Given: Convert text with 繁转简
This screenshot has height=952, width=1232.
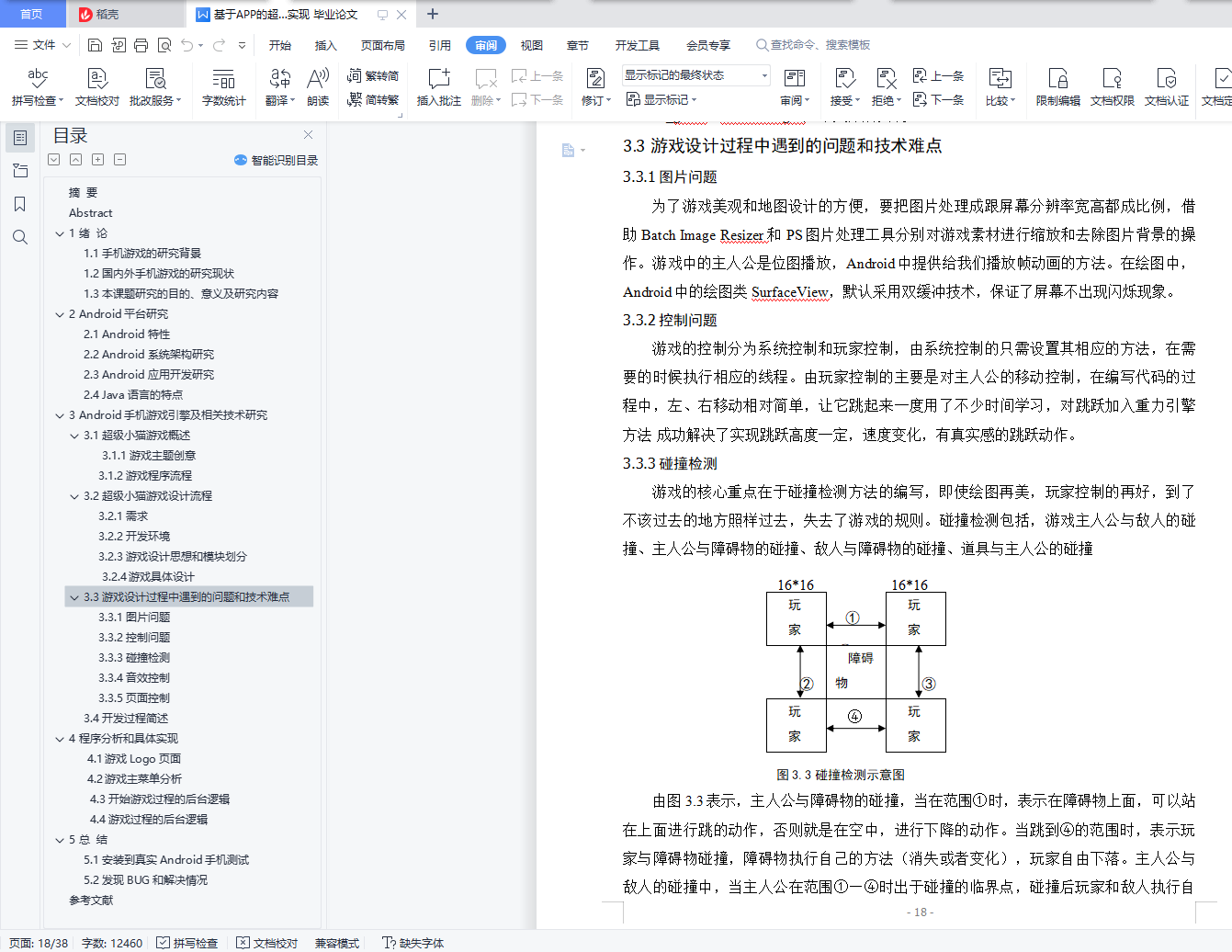Looking at the screenshot, I should pos(373,75).
